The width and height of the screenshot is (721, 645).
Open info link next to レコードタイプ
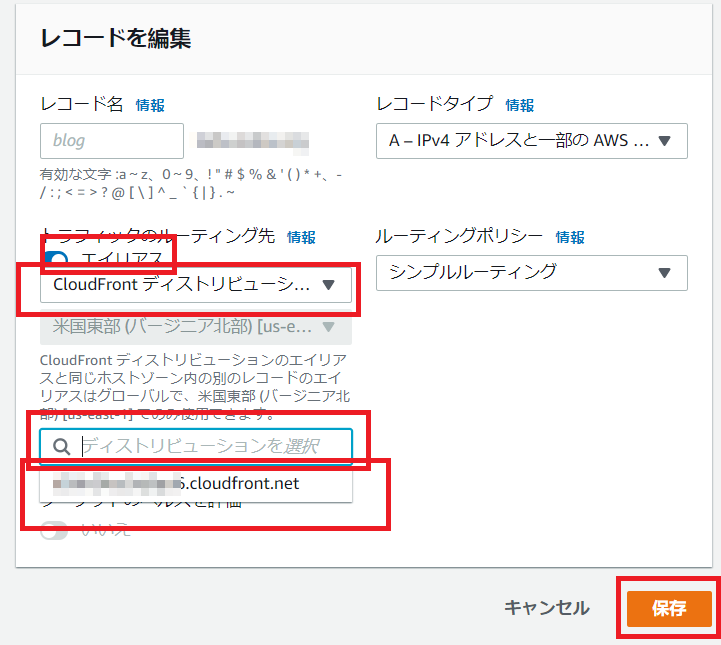(x=520, y=105)
